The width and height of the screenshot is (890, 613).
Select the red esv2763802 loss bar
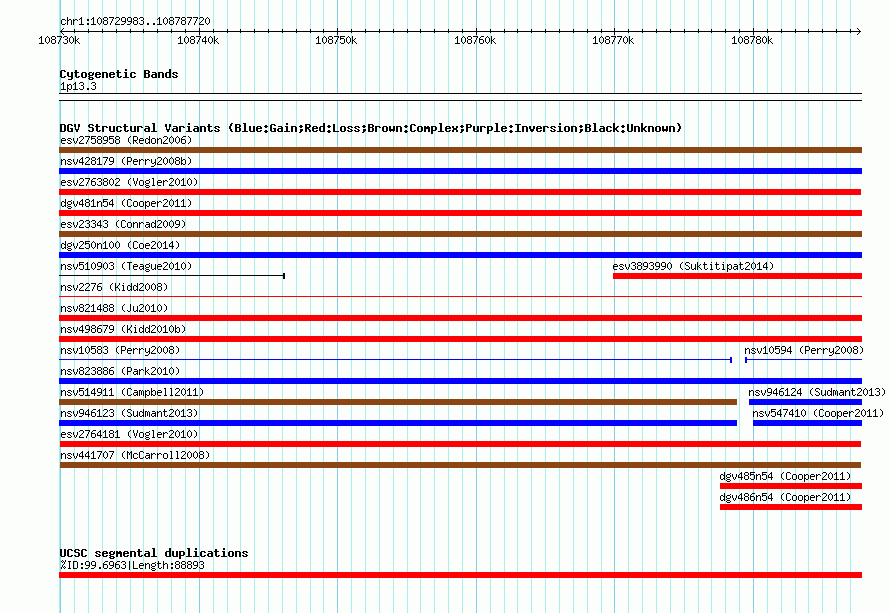click(460, 192)
